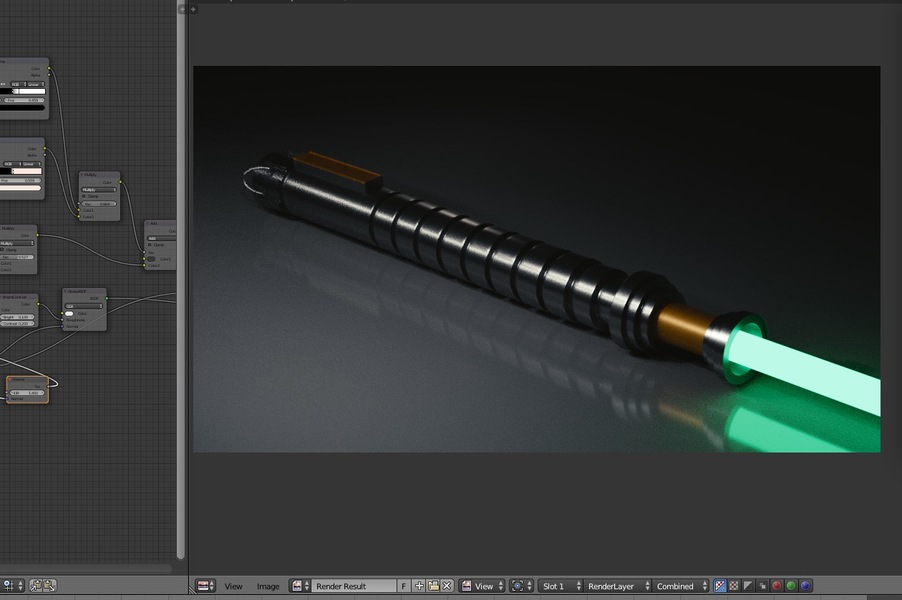Image resolution: width=902 pixels, height=600 pixels.
Task: Collapse the center Multiply node
Action: 83,174
